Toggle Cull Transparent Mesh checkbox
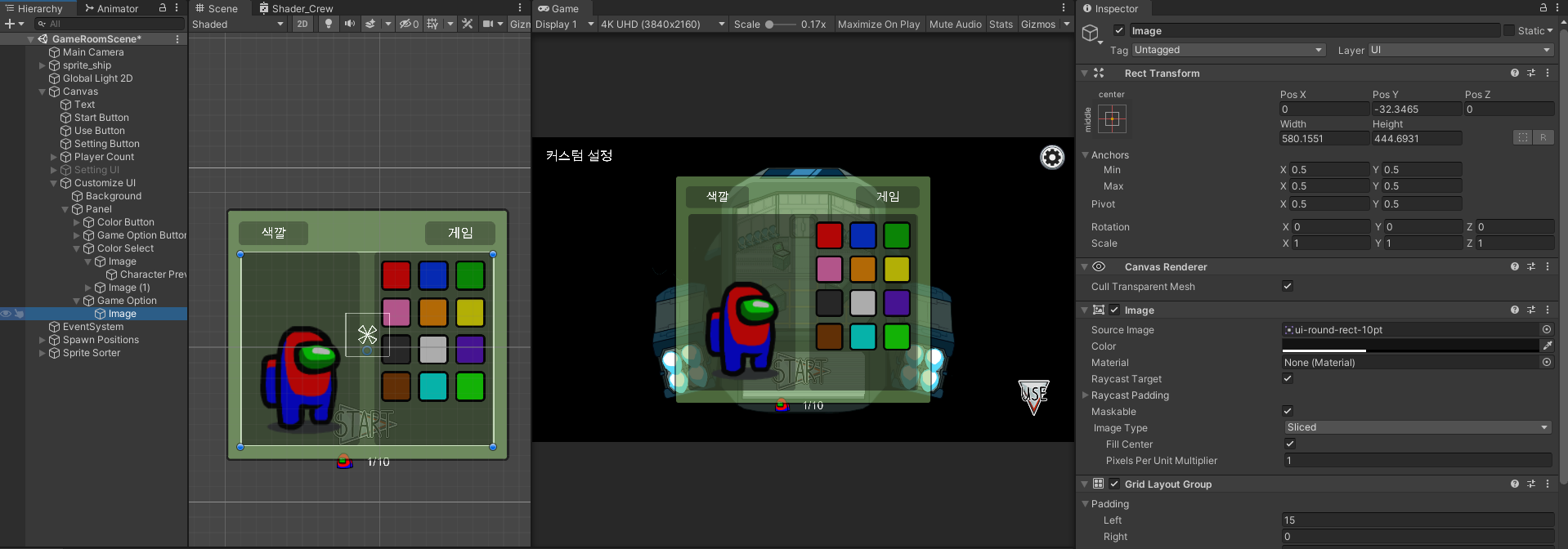The width and height of the screenshot is (1568, 549). (x=1288, y=286)
